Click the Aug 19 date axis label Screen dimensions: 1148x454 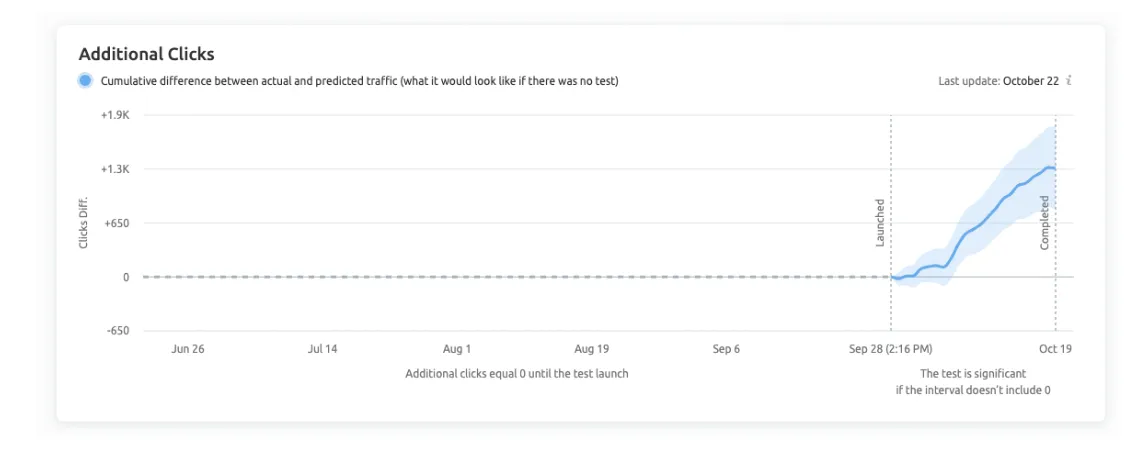591,349
